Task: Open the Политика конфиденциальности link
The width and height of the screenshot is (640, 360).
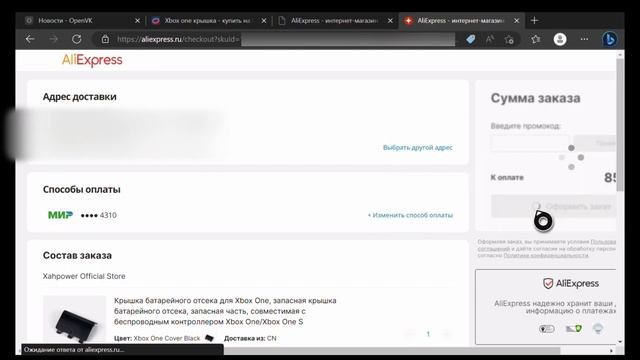Action: pyautogui.click(x=546, y=256)
